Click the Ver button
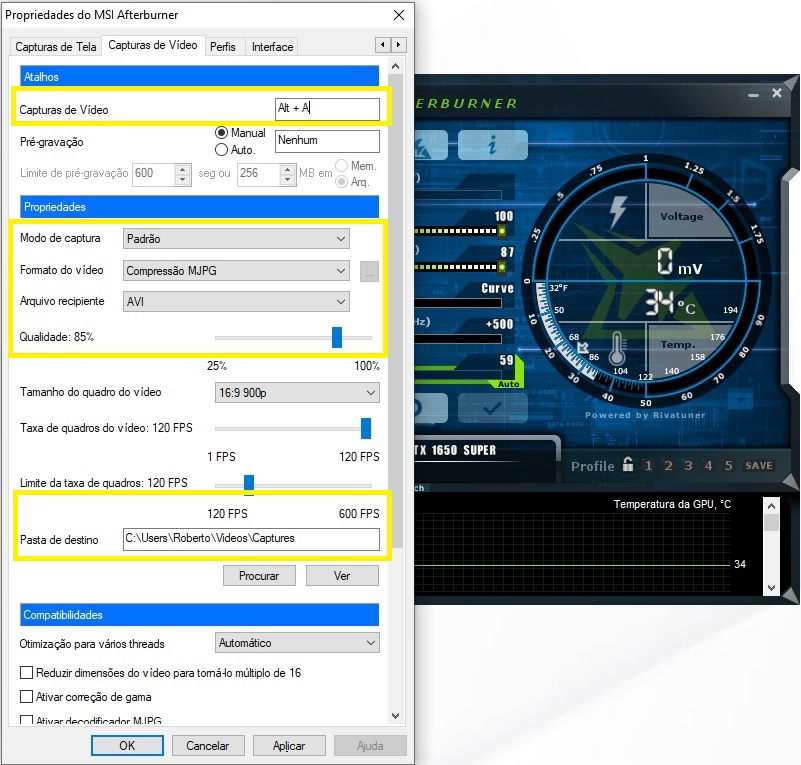Viewport: 801px width, 765px height. (x=342, y=576)
